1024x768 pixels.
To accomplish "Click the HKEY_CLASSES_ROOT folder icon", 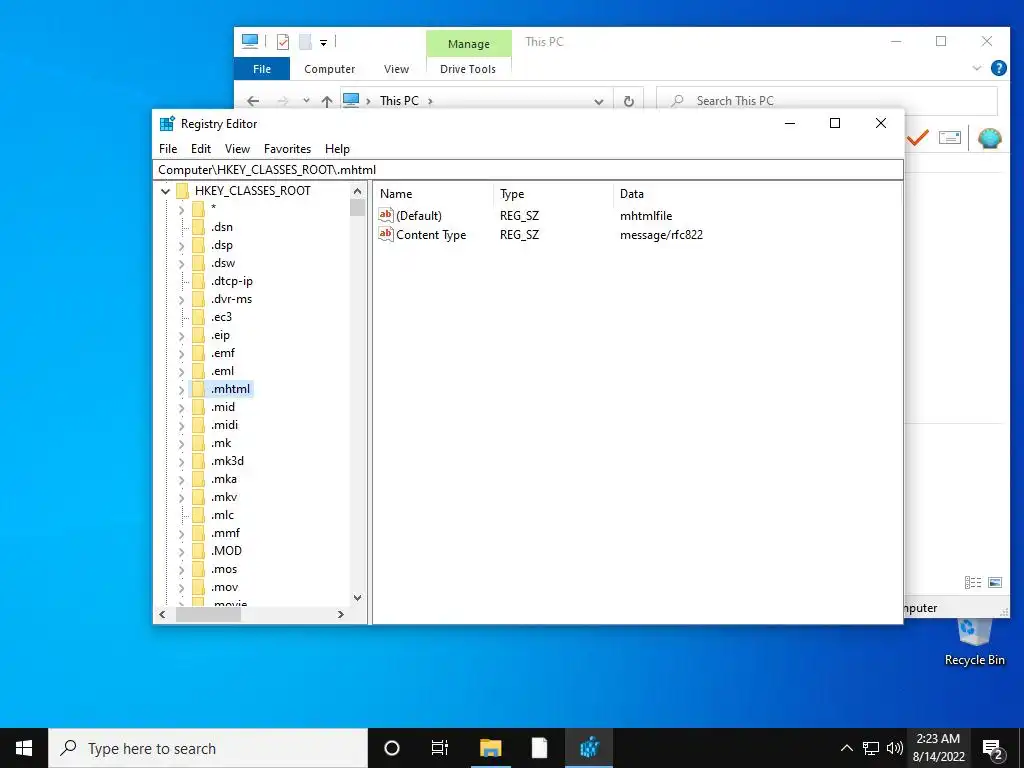I will [x=182, y=191].
